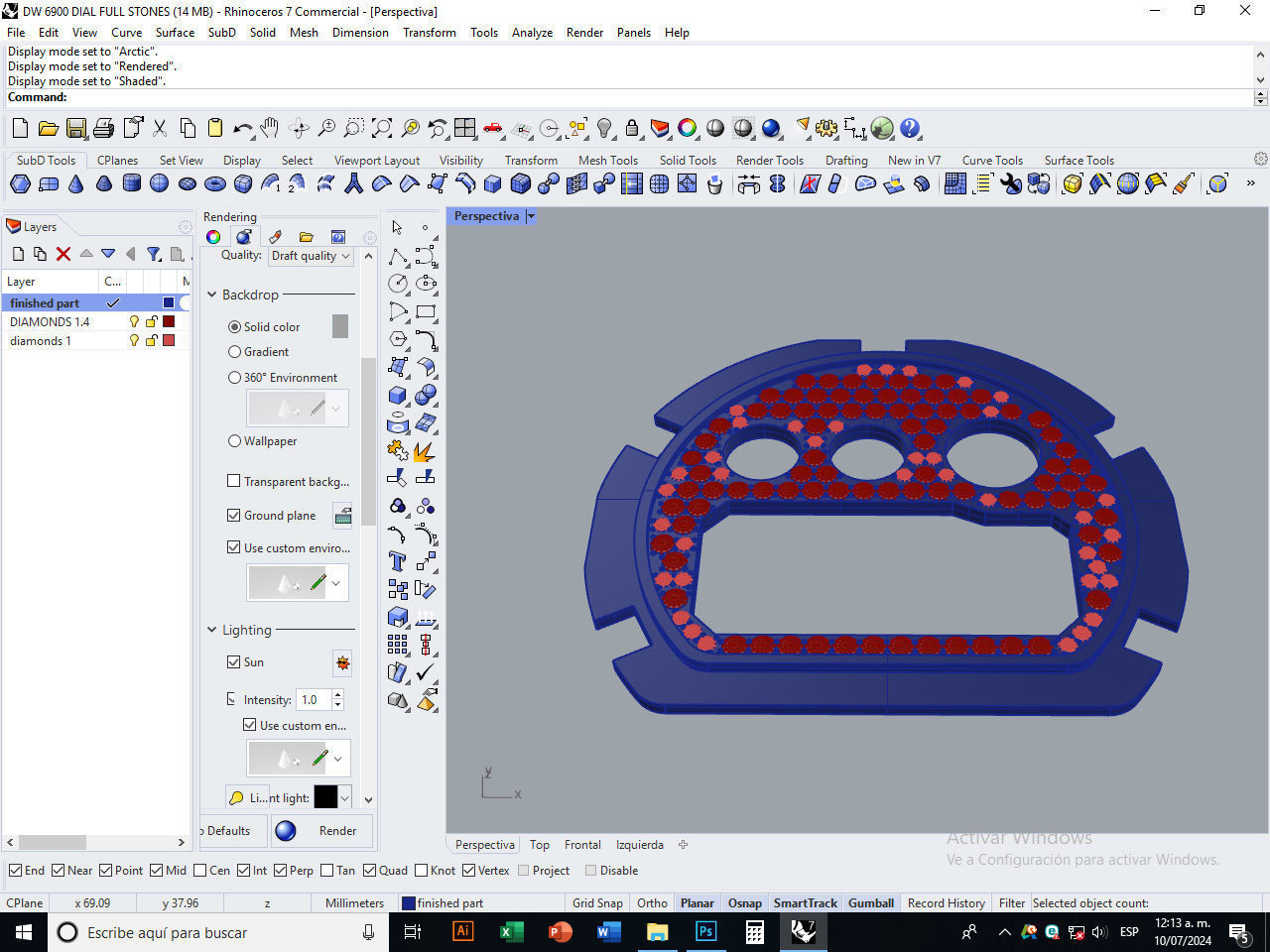Click the Undo arrow icon
Screen dimensions: 1270x952
pyautogui.click(x=242, y=128)
